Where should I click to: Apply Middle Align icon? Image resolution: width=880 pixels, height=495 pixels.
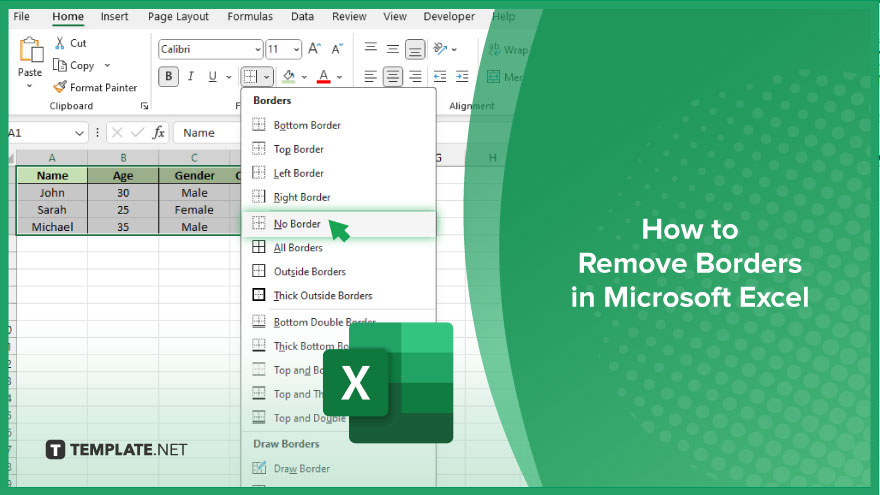click(x=393, y=49)
